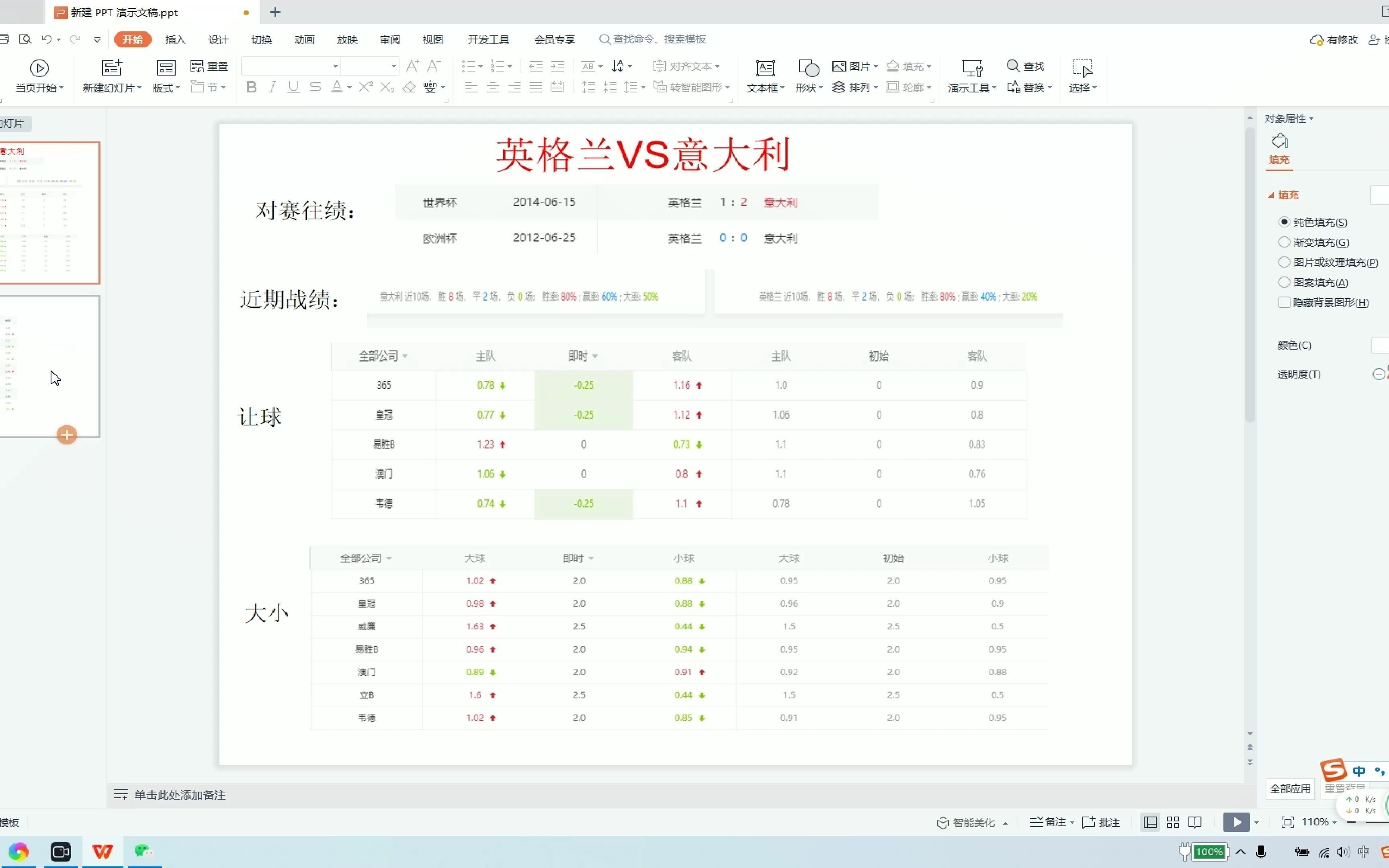Open WPS Office from the taskbar
The image size is (1389, 868).
coord(103,852)
